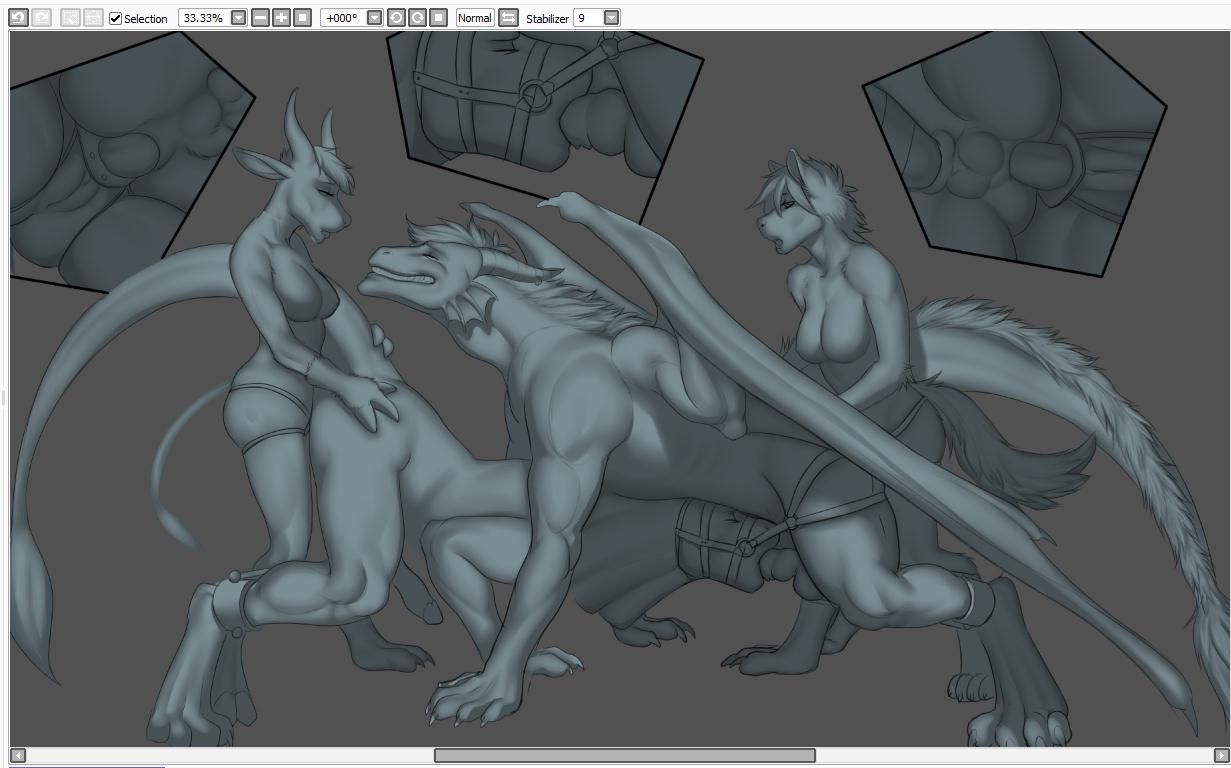Click the 33.33% zoom value field
The height and width of the screenshot is (768, 1231).
point(204,18)
